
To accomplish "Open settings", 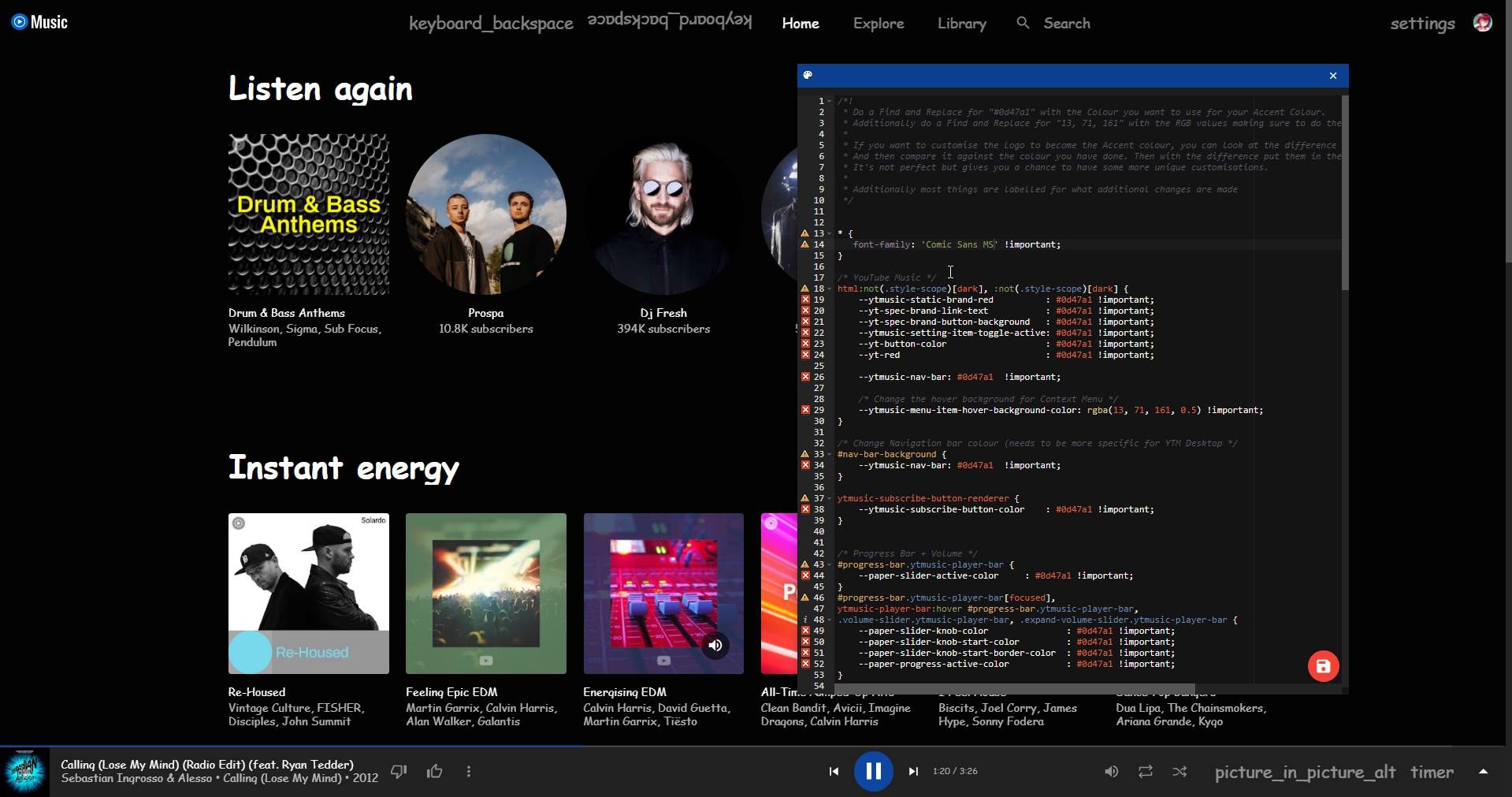I will [1421, 23].
